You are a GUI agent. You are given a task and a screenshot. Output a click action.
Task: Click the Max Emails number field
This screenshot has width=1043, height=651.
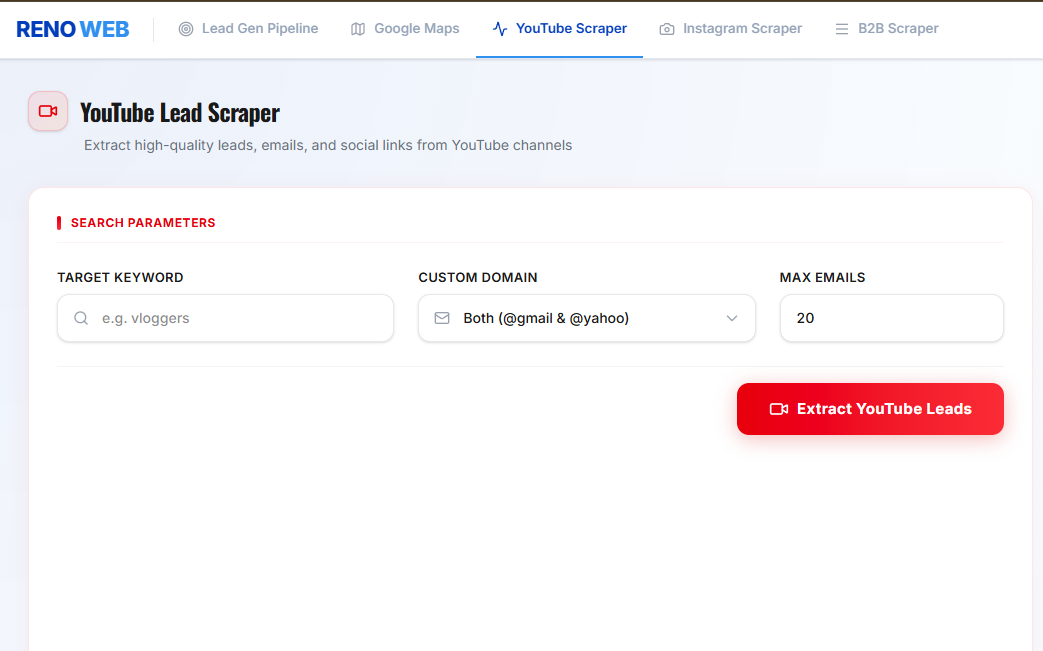pos(891,318)
